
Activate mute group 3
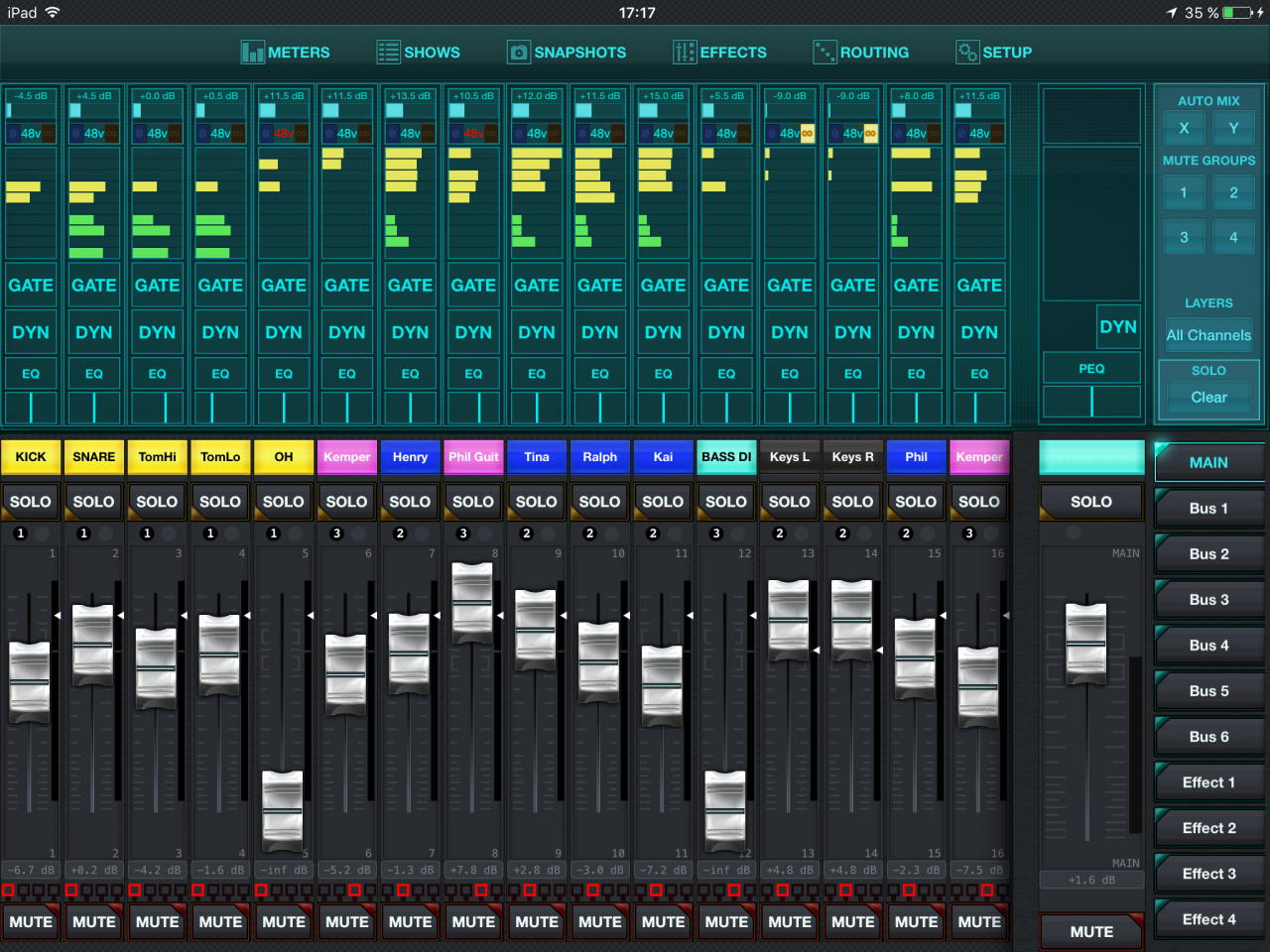(x=1184, y=237)
